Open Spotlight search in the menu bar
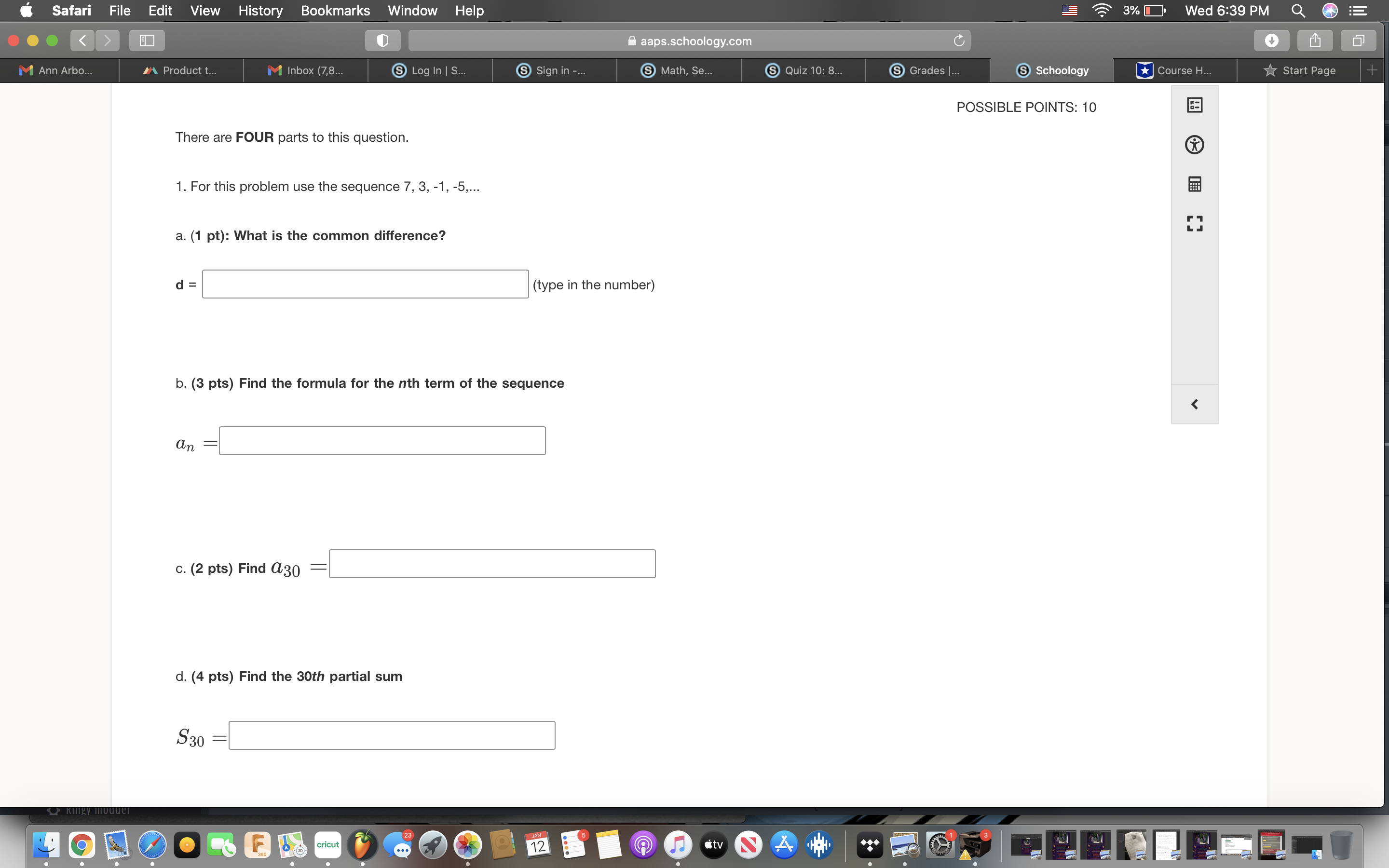Screen dimensions: 1389x868 pos(1298,10)
